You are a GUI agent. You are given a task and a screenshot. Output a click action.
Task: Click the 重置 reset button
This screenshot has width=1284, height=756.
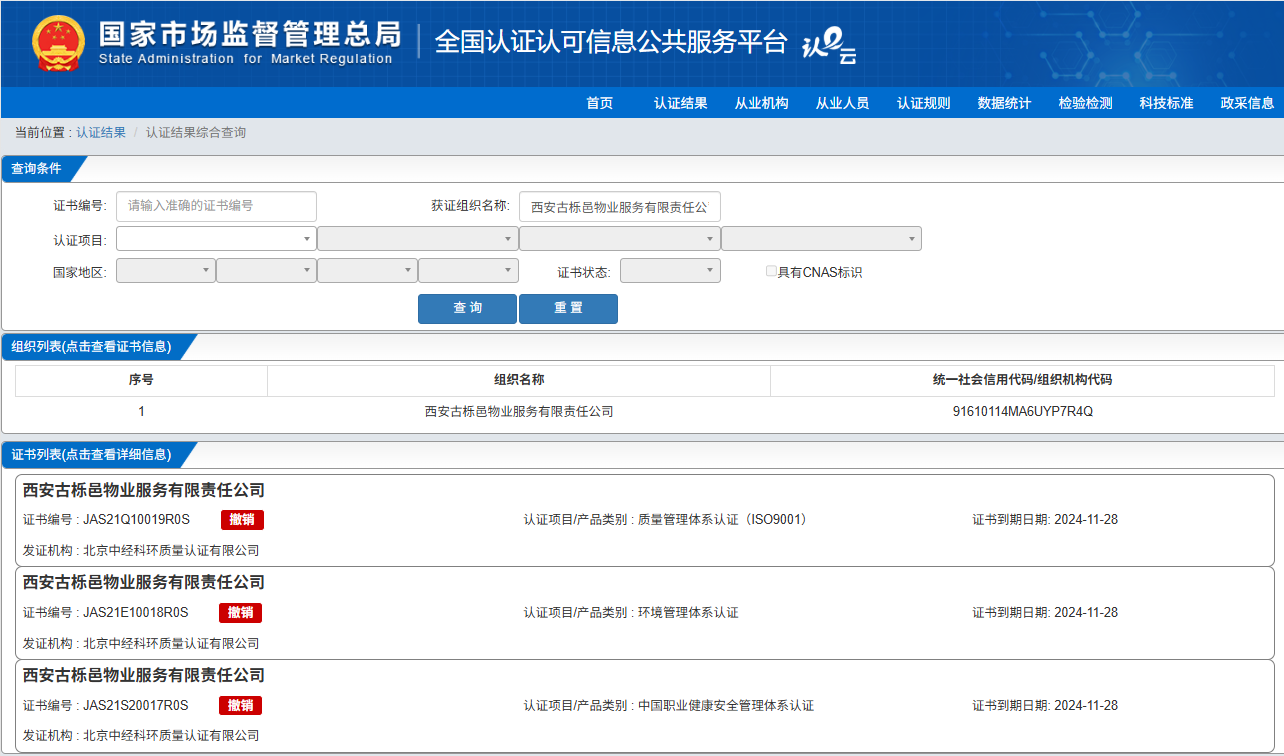[x=568, y=308]
